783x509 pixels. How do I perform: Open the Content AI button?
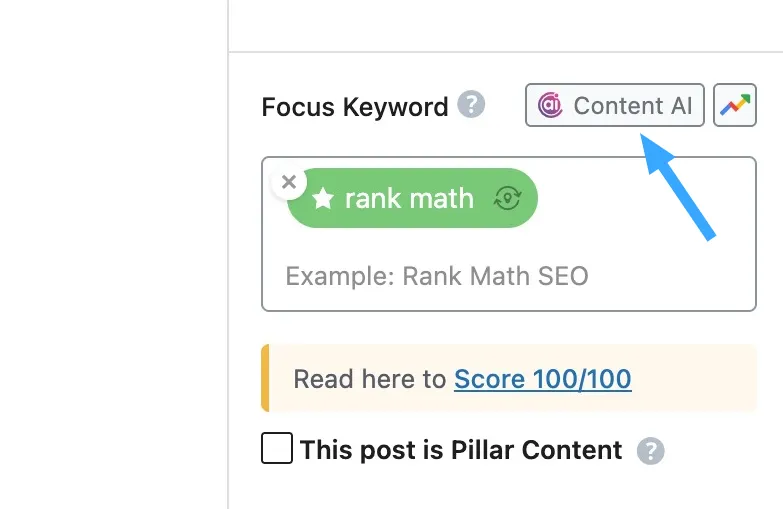615,105
